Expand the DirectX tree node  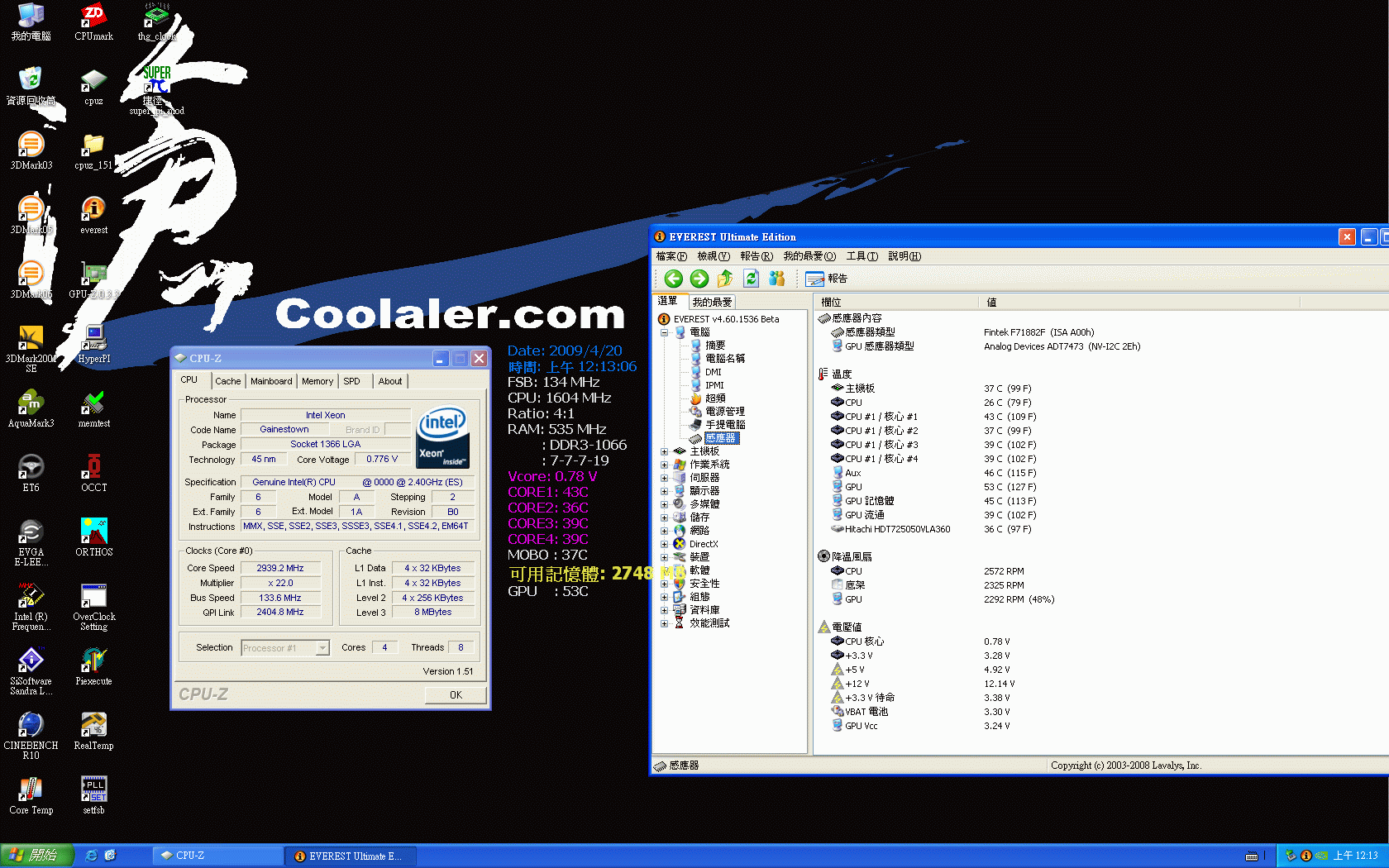pos(664,544)
